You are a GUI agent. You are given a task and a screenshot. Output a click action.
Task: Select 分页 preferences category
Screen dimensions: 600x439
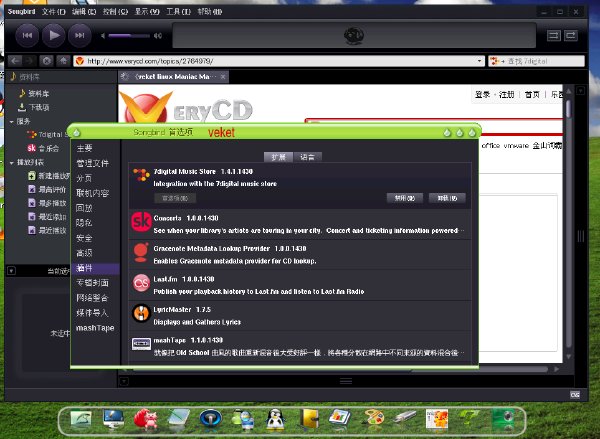(84, 178)
